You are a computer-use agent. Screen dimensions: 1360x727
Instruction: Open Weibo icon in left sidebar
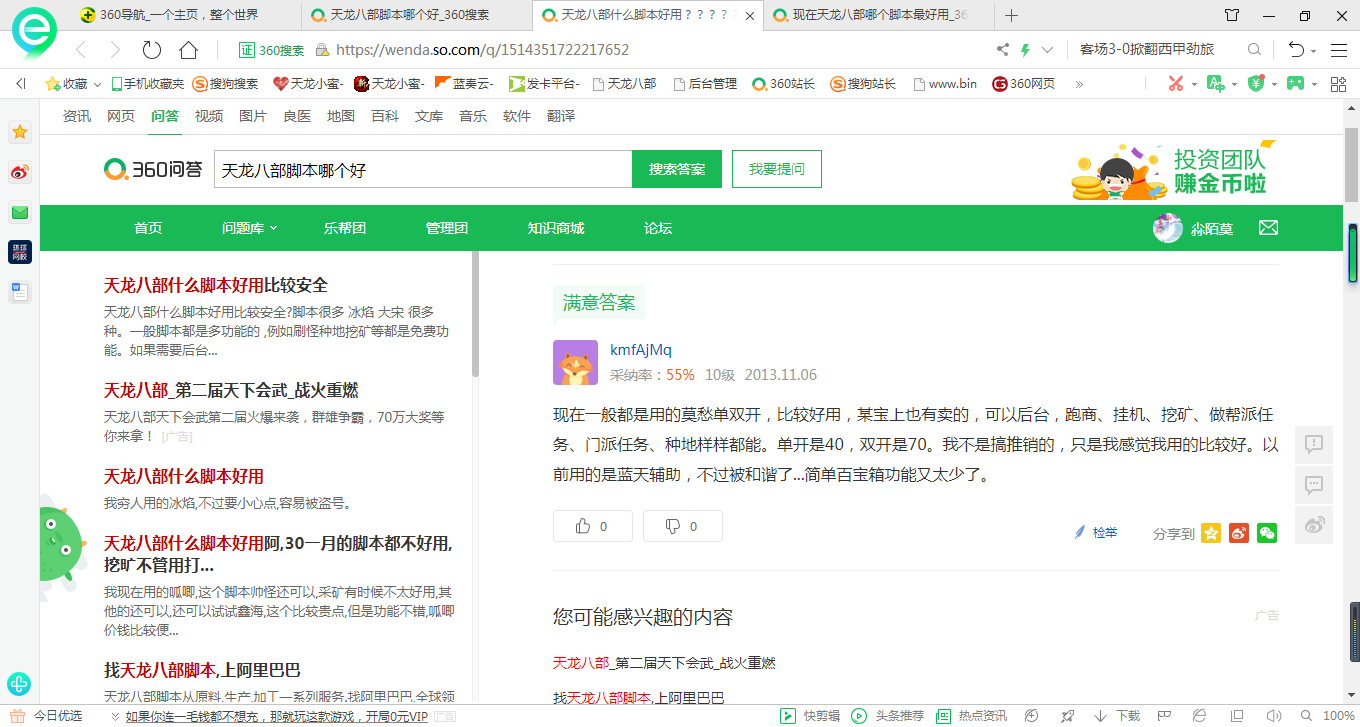(x=20, y=172)
